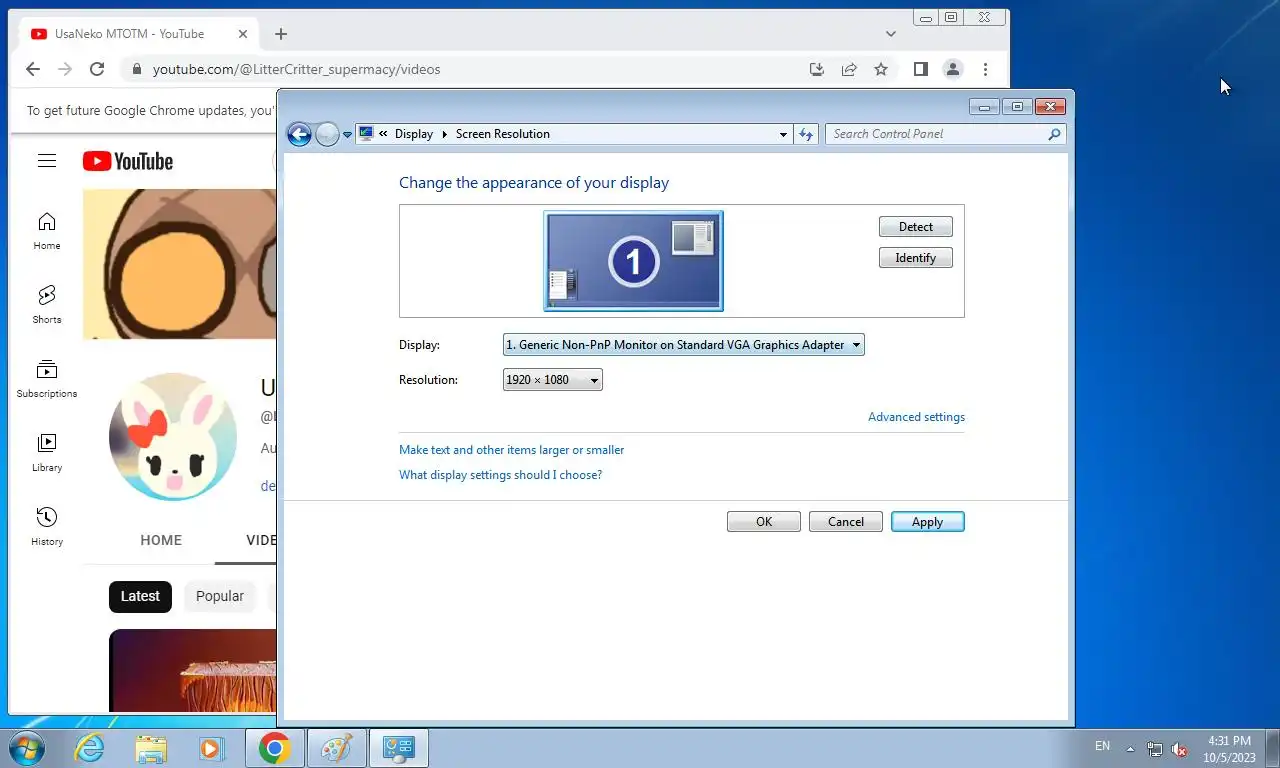Open the Display dropdown selector
Screen dimensions: 1280x768
pyautogui.click(x=683, y=345)
